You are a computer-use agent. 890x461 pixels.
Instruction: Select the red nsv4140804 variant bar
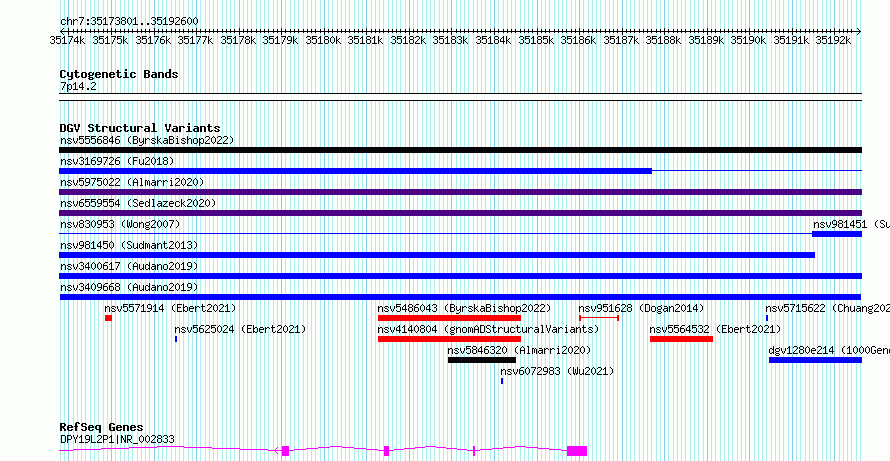[449, 339]
